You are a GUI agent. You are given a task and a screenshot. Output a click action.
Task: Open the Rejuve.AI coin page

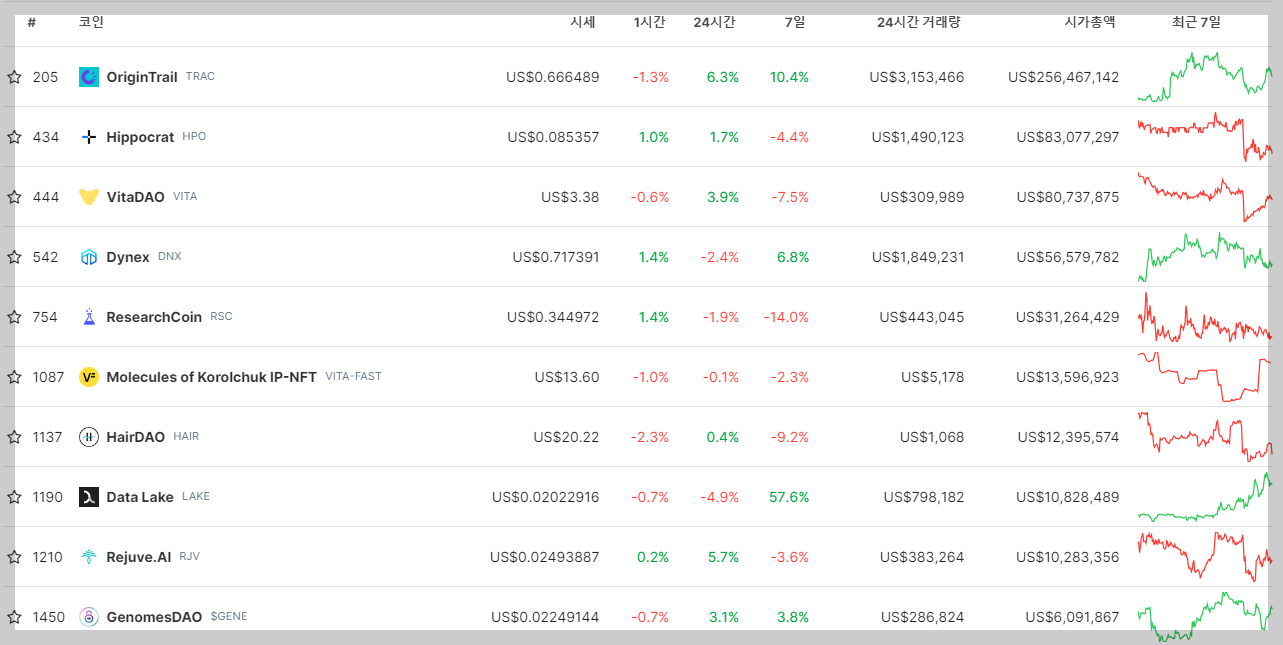click(139, 557)
